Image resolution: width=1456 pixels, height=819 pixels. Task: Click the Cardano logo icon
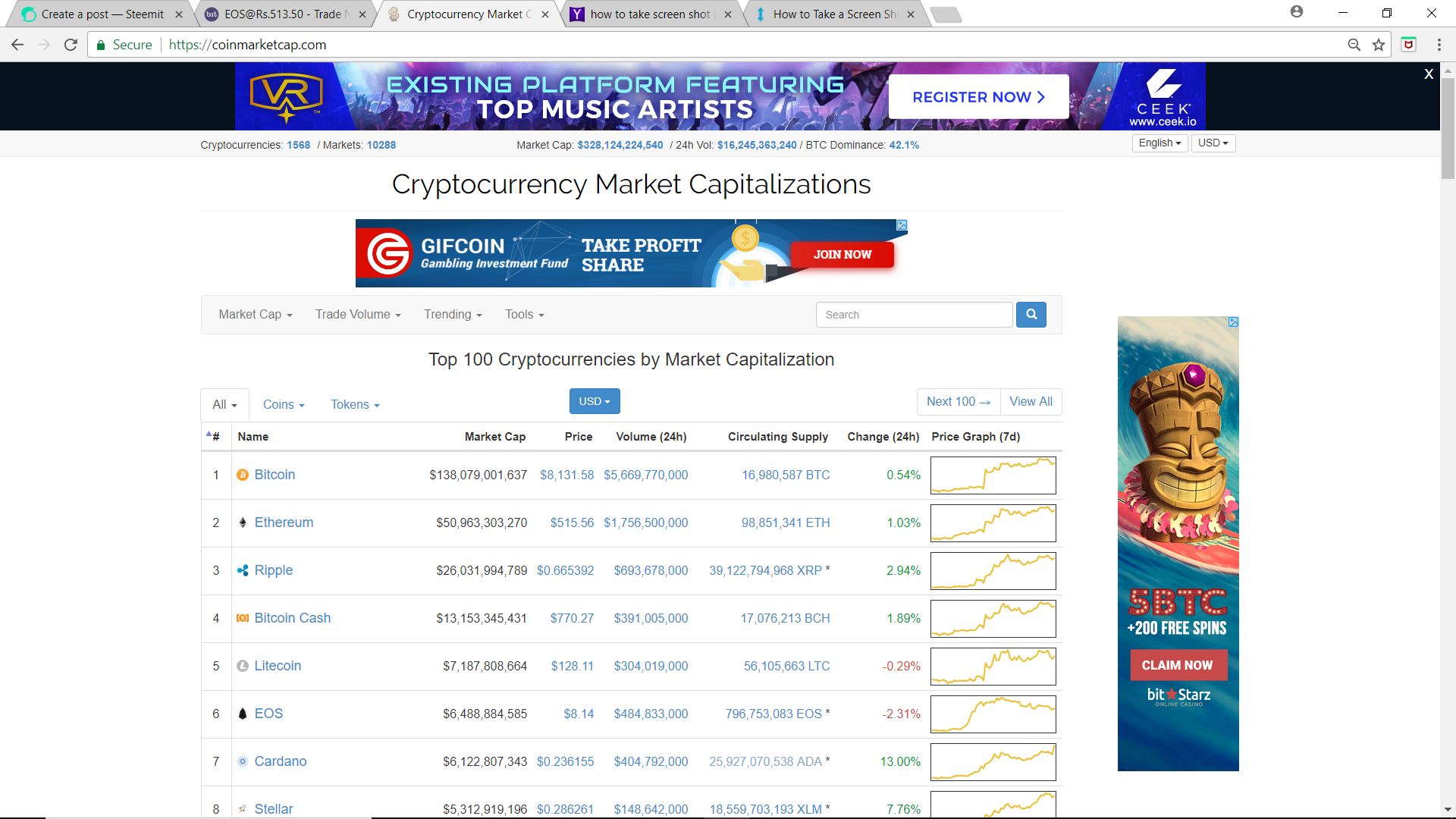[243, 761]
